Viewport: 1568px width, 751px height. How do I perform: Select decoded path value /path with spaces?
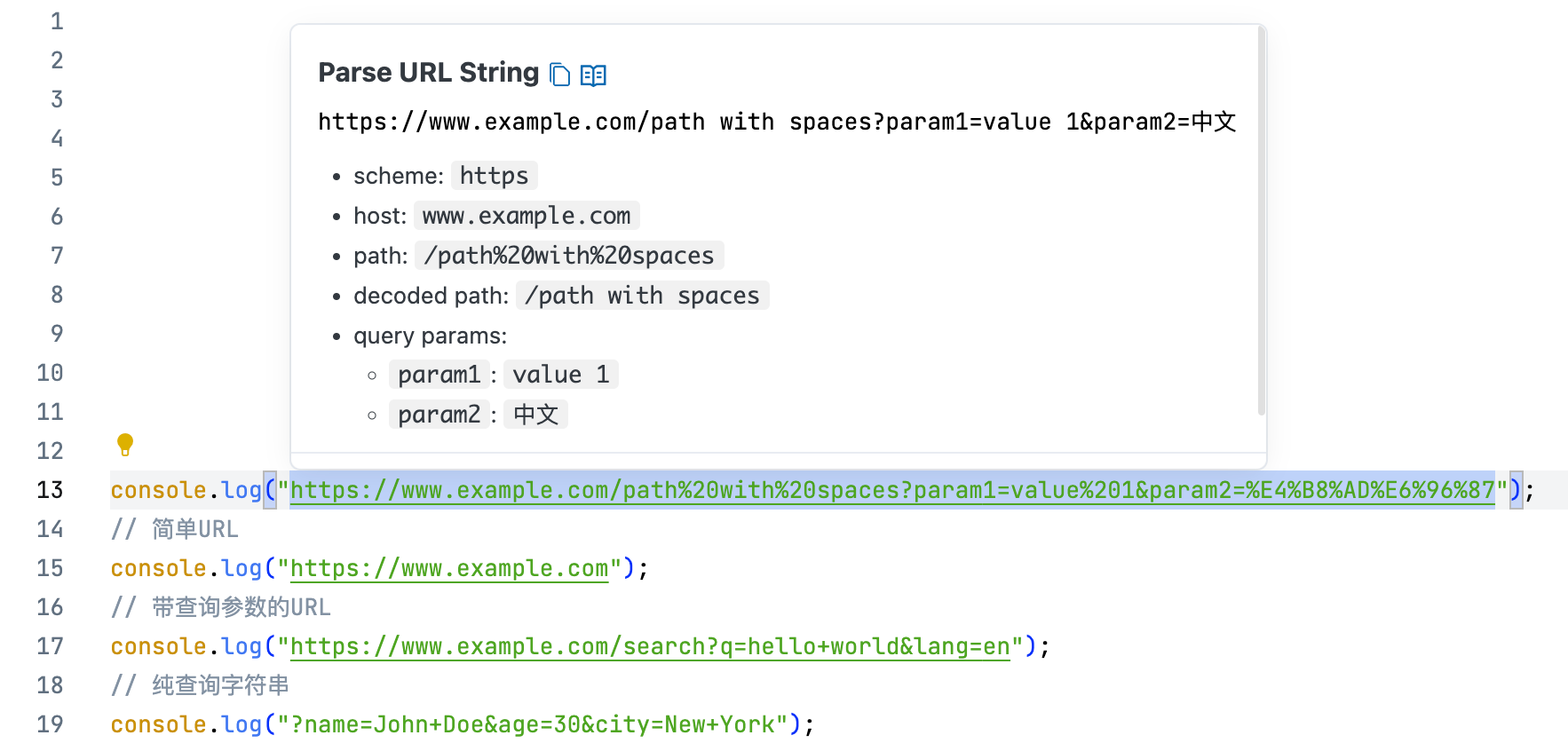click(x=642, y=296)
